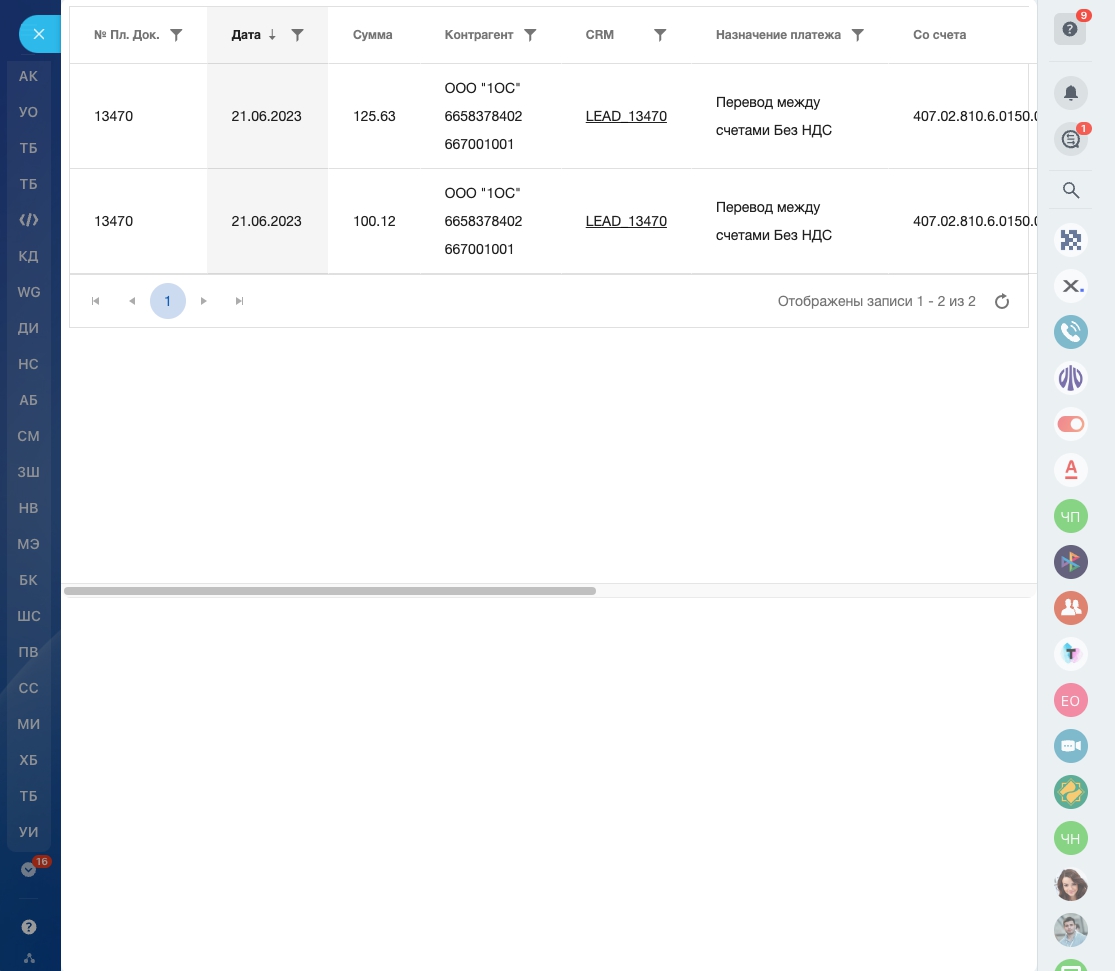
Task: Open help with question mark badge 9
Action: (x=1070, y=28)
